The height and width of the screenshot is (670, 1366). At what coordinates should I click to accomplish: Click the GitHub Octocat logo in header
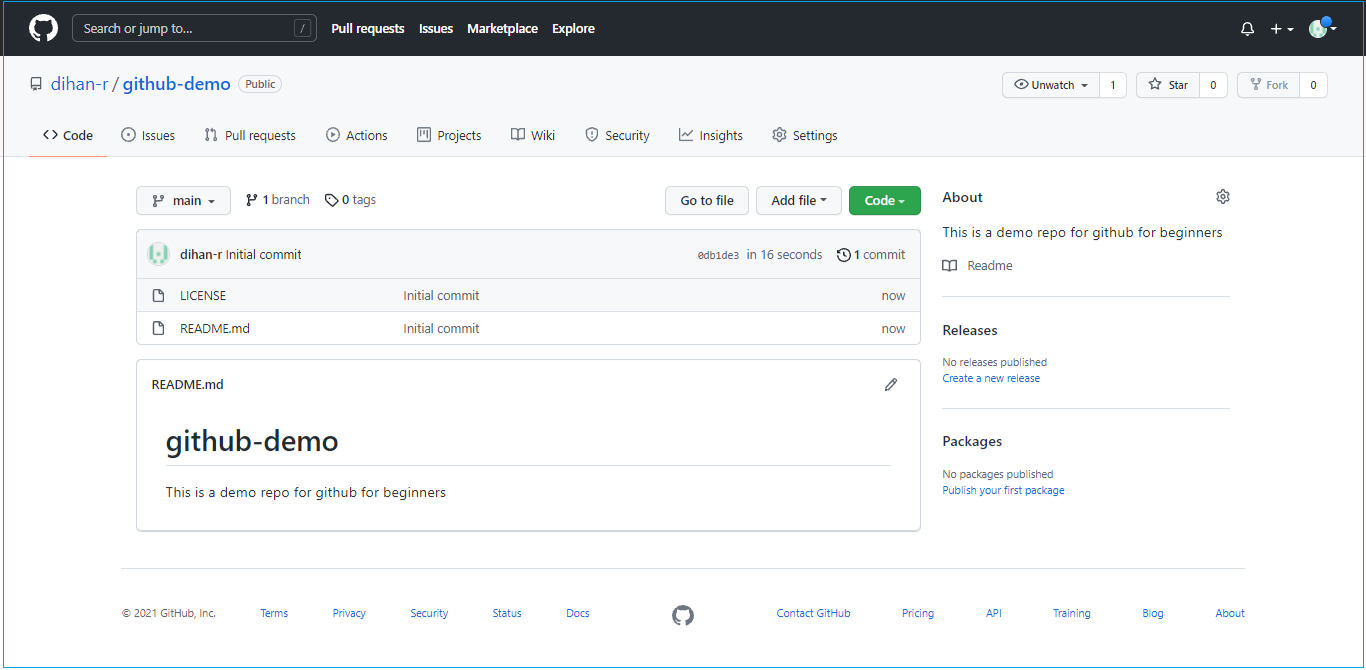tap(43, 28)
